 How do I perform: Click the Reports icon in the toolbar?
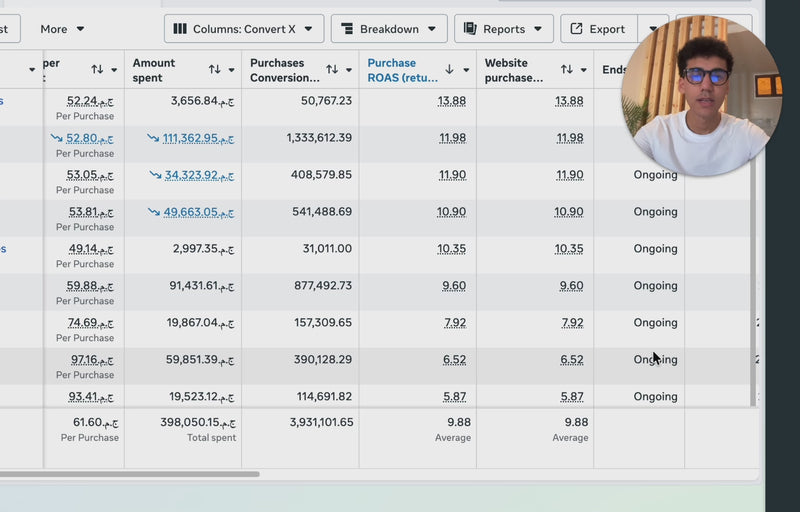click(x=470, y=29)
